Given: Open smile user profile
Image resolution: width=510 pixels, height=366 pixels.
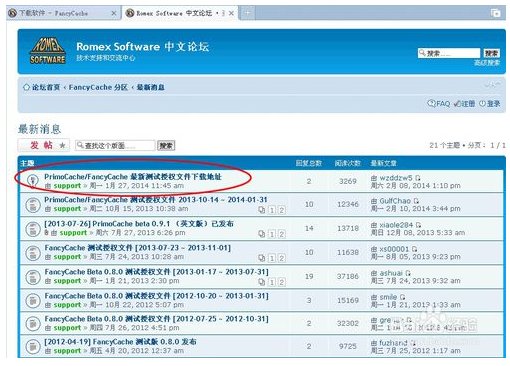Looking at the screenshot, I should (x=388, y=297).
